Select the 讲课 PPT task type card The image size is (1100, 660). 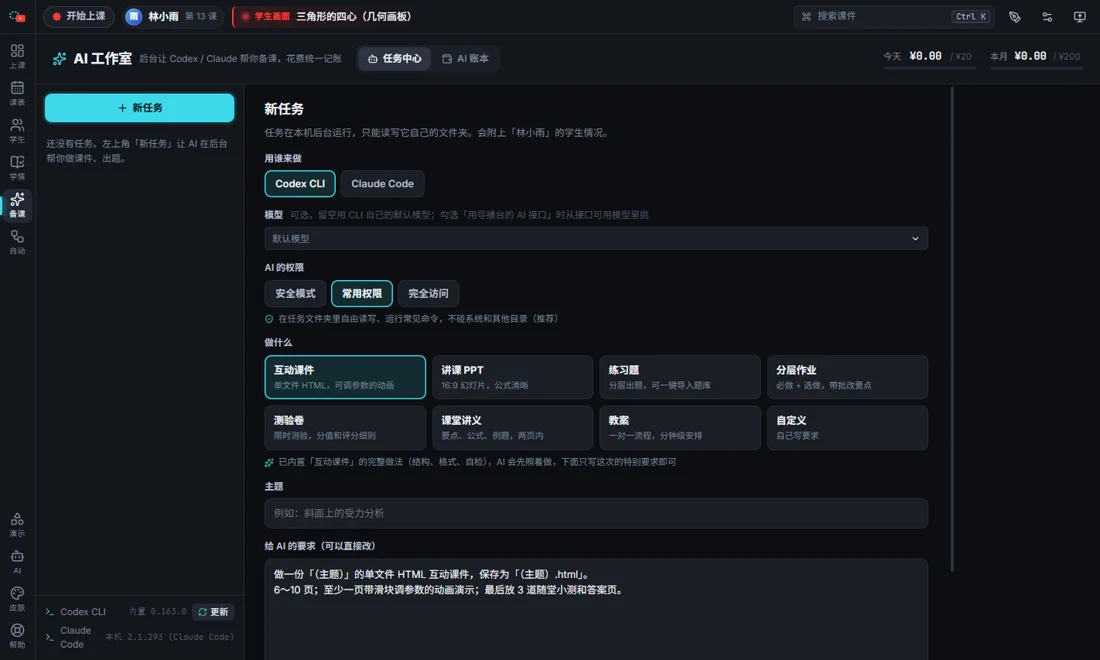point(512,377)
